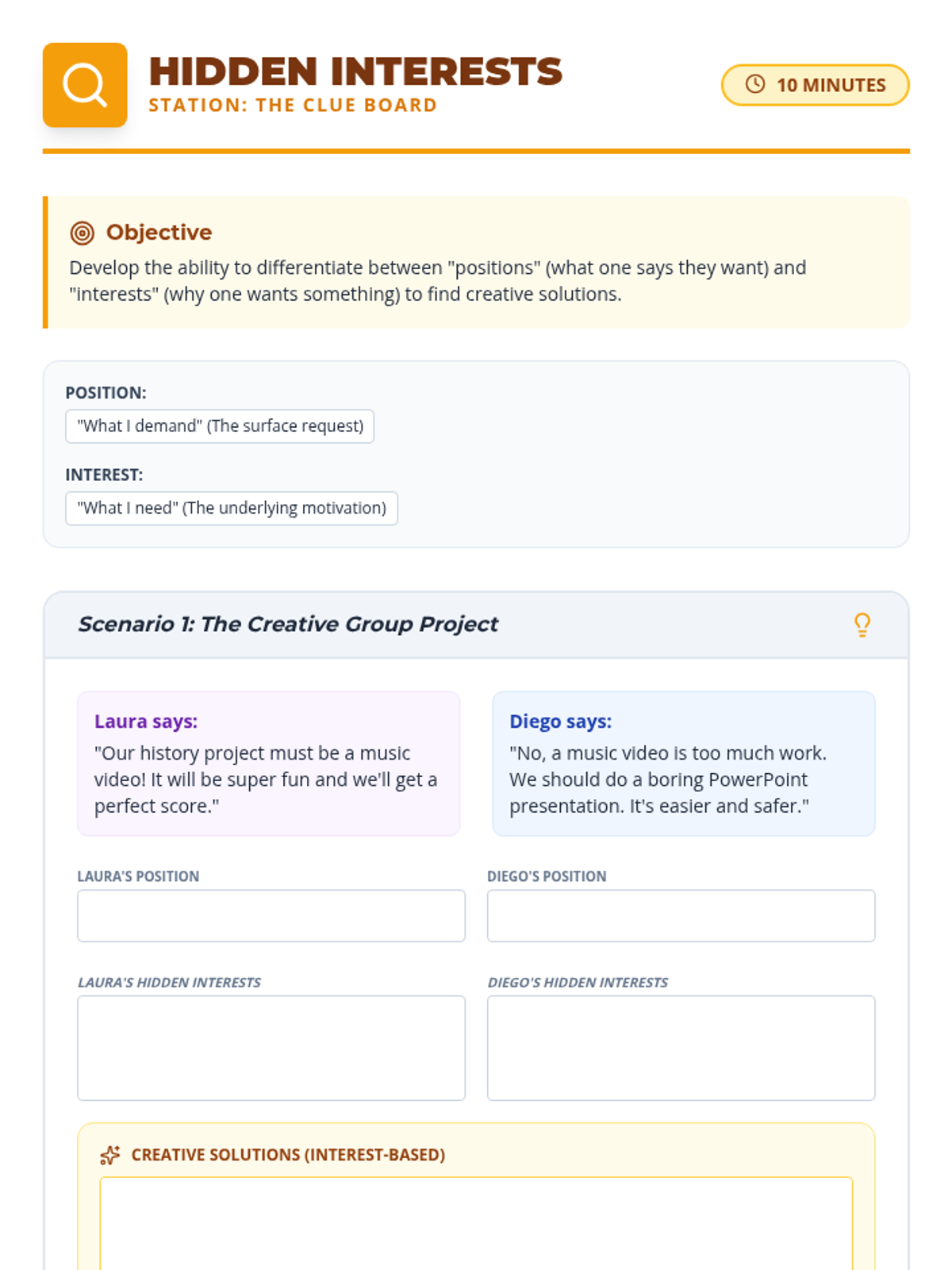Select the Diego says quote card
Screen dimensions: 952x1270
[x=683, y=764]
